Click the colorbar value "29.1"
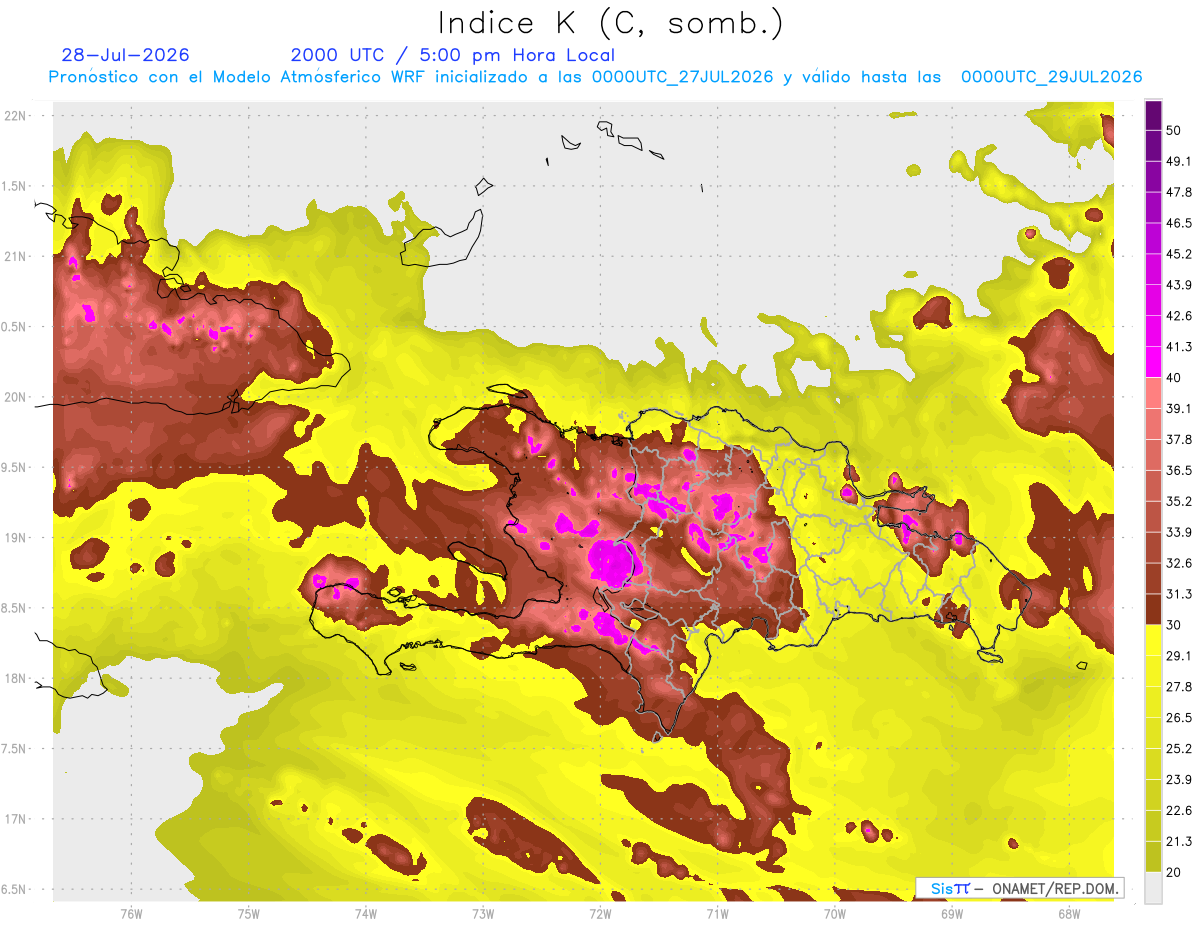The height and width of the screenshot is (927, 1200). pos(1179,655)
